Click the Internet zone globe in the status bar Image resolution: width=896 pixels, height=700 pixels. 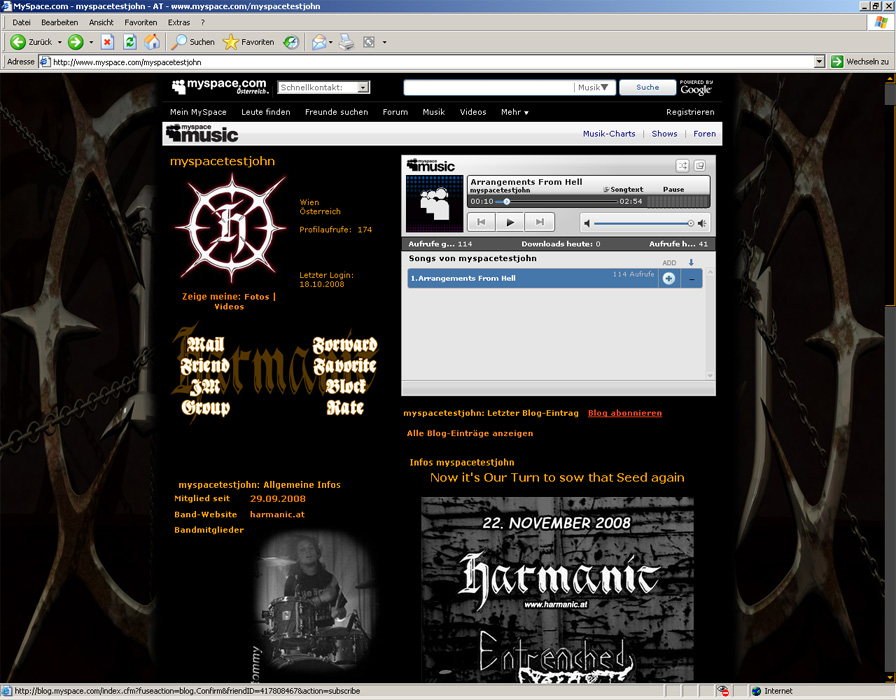(x=756, y=691)
